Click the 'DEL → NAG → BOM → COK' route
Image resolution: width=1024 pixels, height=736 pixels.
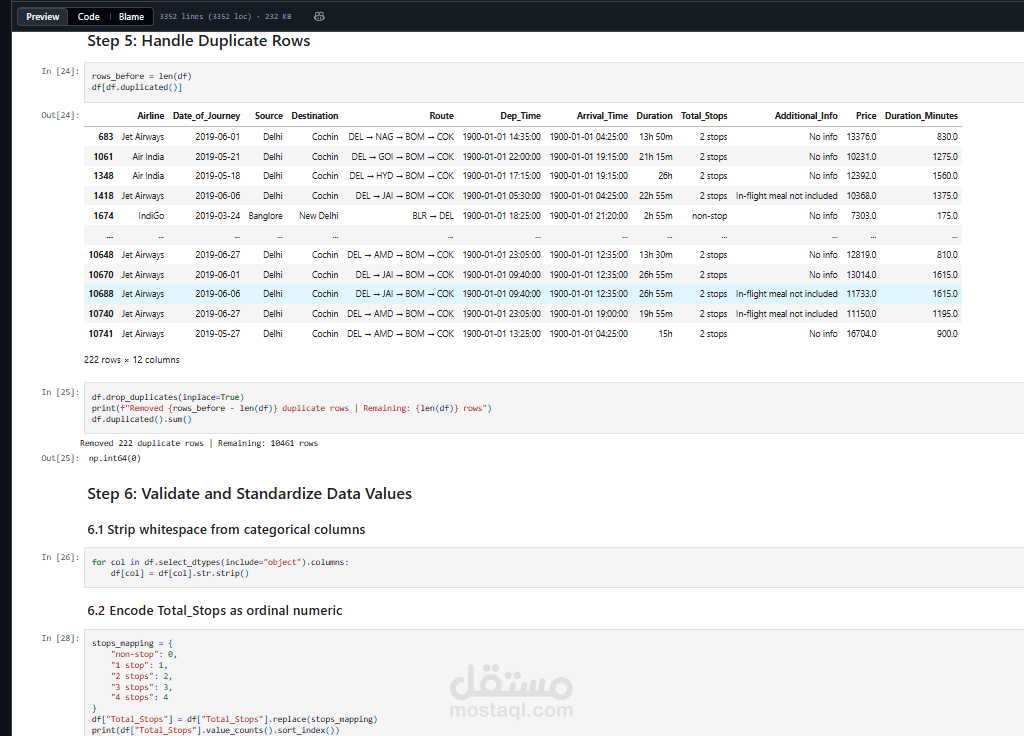pyautogui.click(x=401, y=137)
